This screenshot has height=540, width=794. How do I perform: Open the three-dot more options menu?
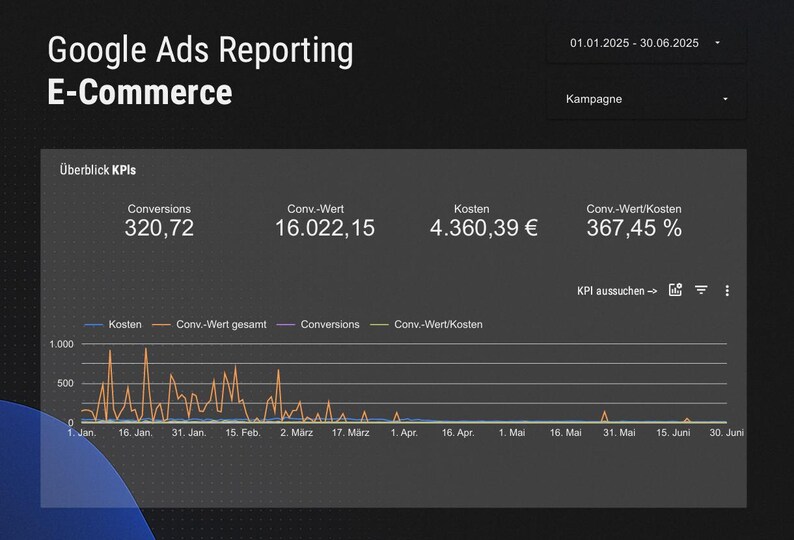pos(727,290)
